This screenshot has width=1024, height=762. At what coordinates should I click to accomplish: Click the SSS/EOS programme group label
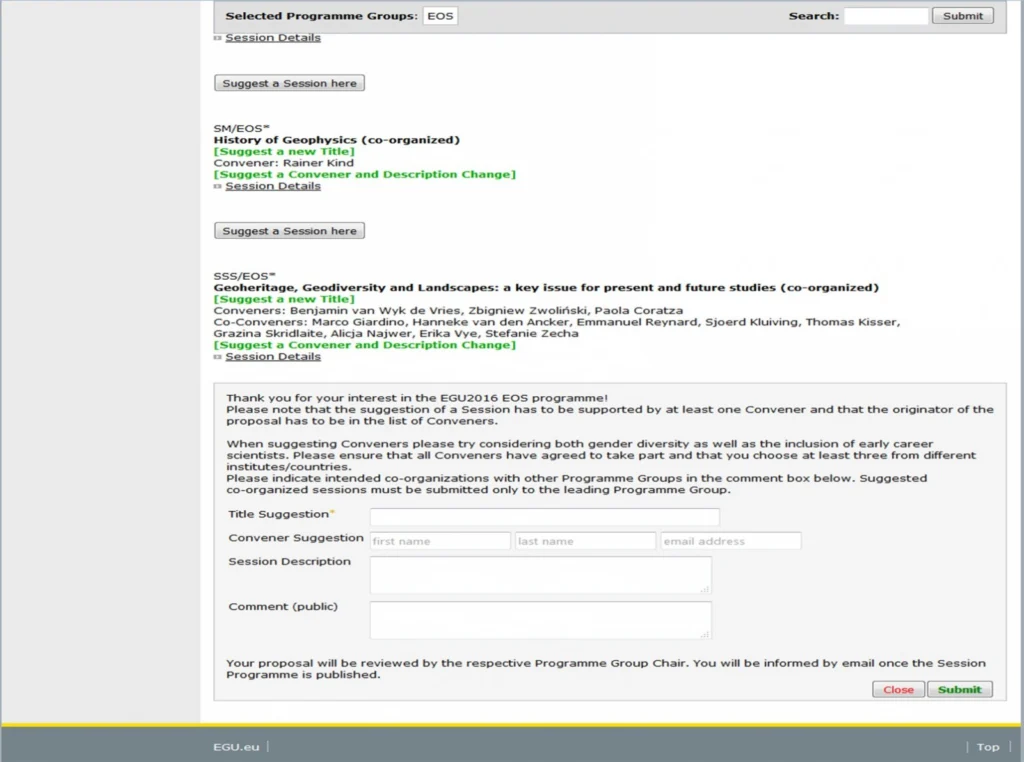[x=244, y=276]
